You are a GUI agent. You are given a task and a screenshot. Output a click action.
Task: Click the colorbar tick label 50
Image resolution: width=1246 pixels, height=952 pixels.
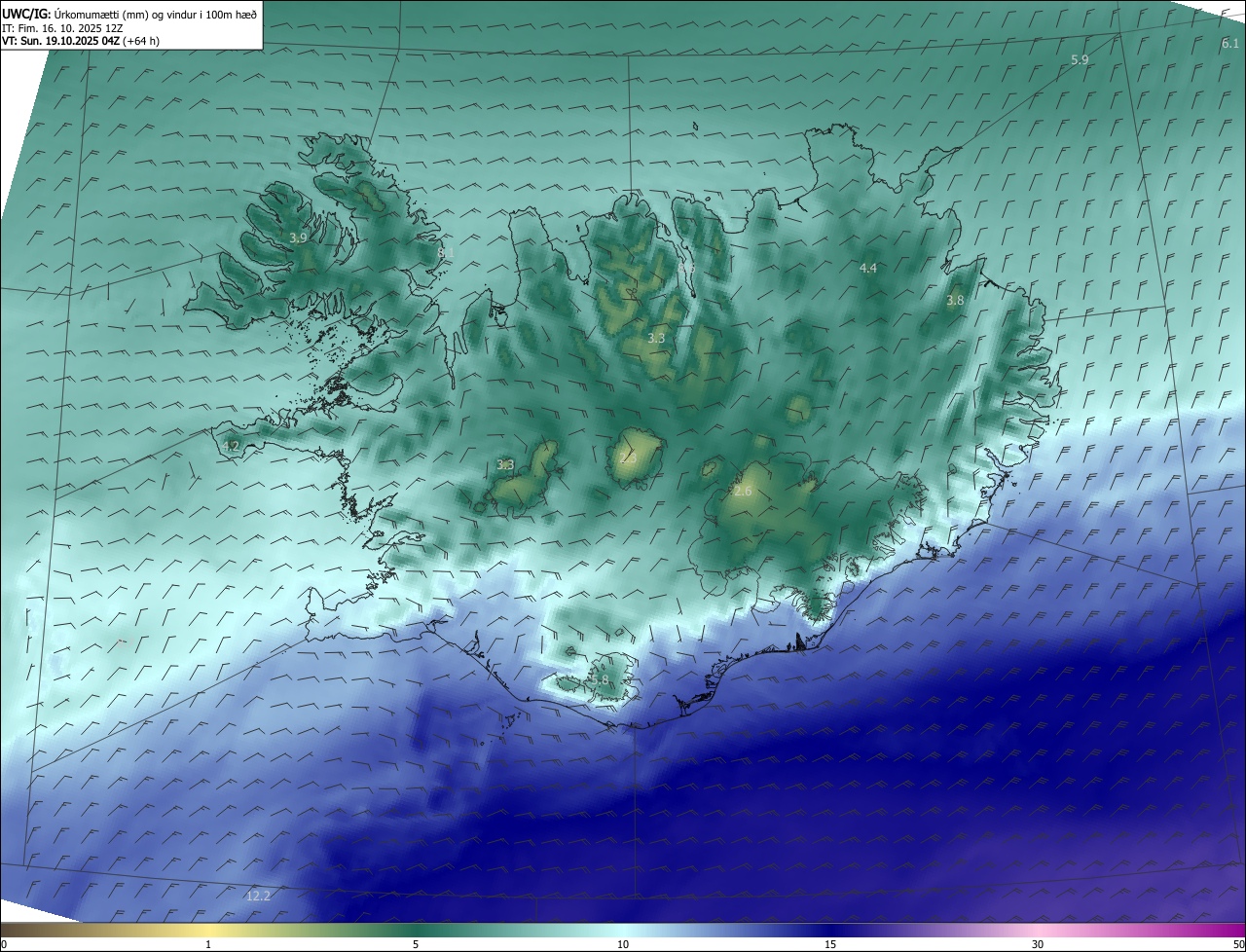tap(1238, 944)
